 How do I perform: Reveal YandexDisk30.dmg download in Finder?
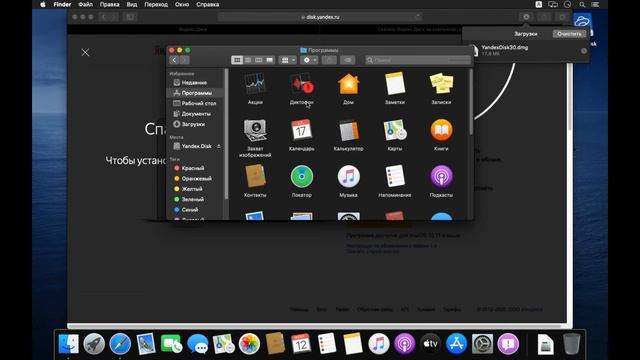point(584,51)
